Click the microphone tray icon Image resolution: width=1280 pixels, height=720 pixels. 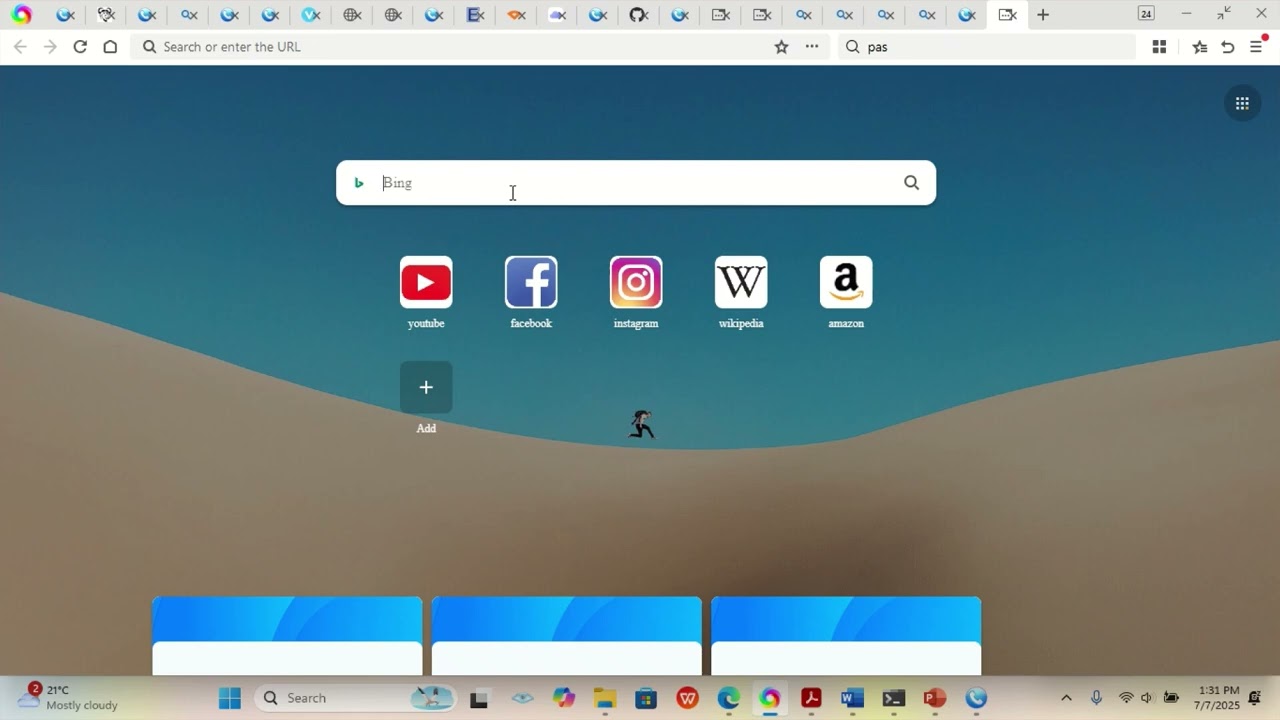tap(1096, 698)
